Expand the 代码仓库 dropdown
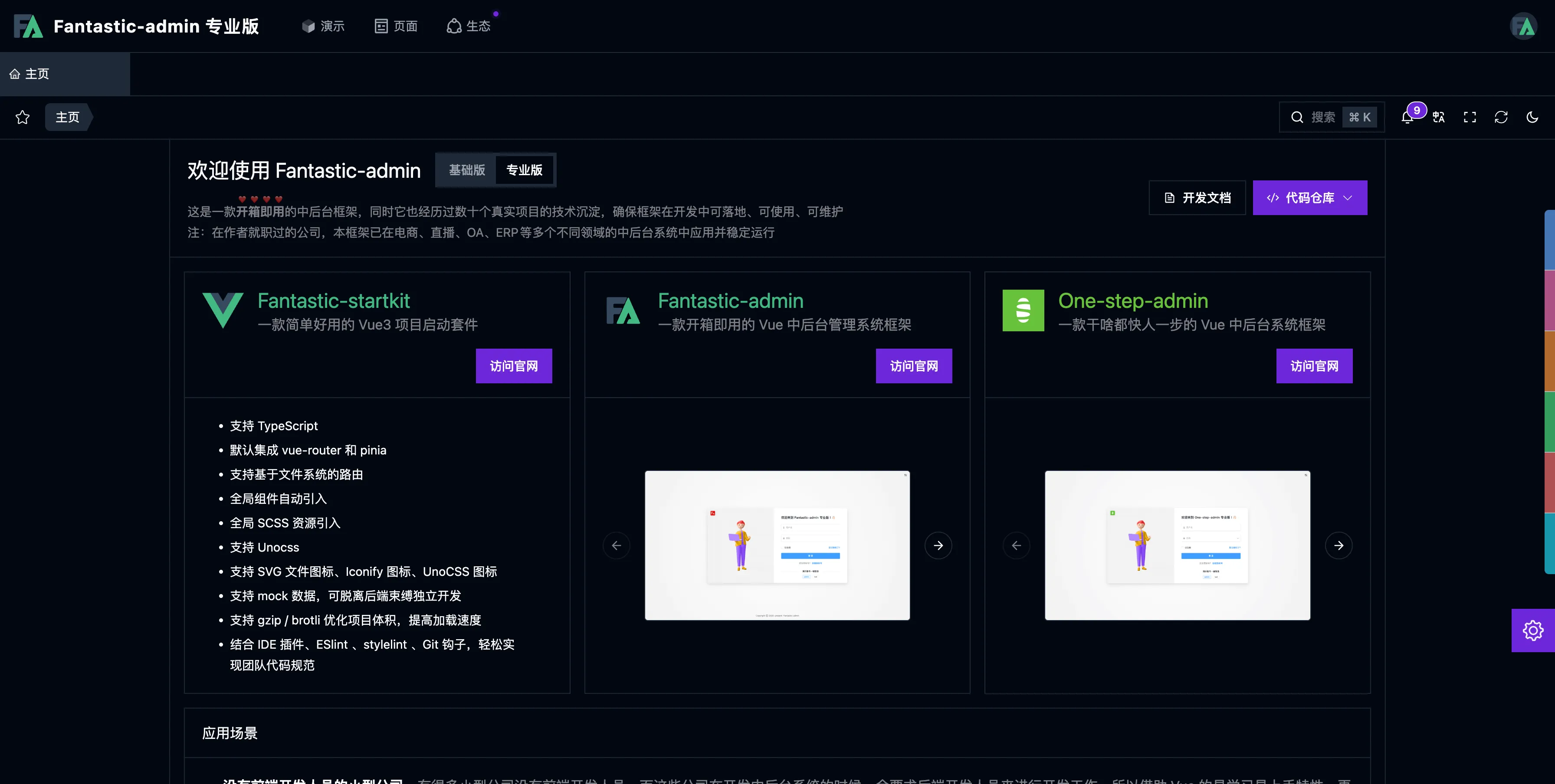The height and width of the screenshot is (784, 1555). (x=1309, y=198)
